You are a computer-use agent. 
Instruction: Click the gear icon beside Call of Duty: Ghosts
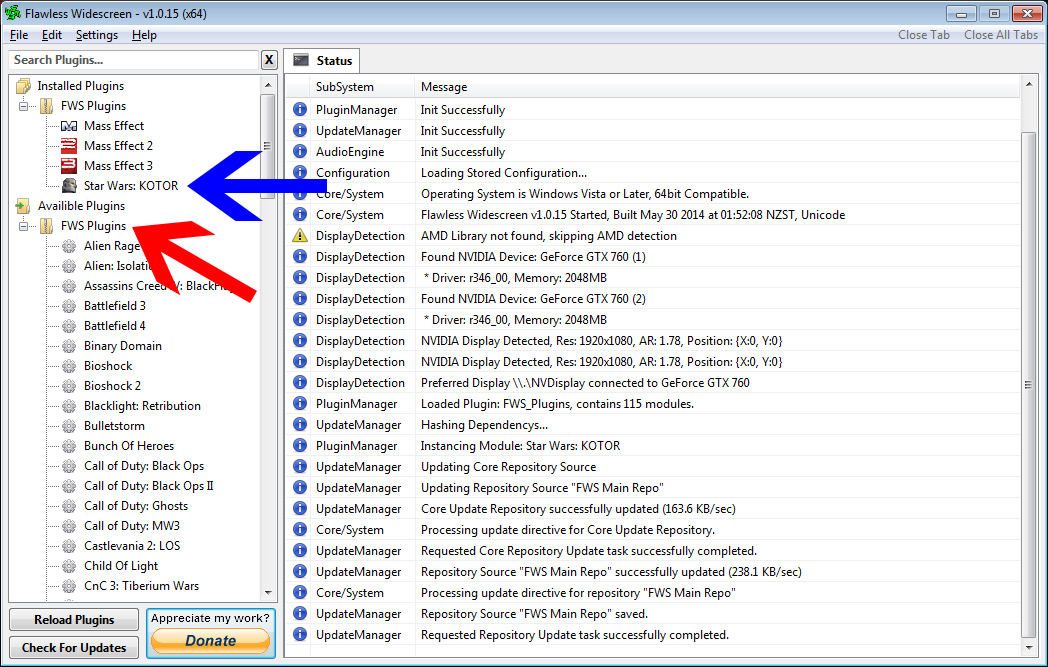click(69, 507)
